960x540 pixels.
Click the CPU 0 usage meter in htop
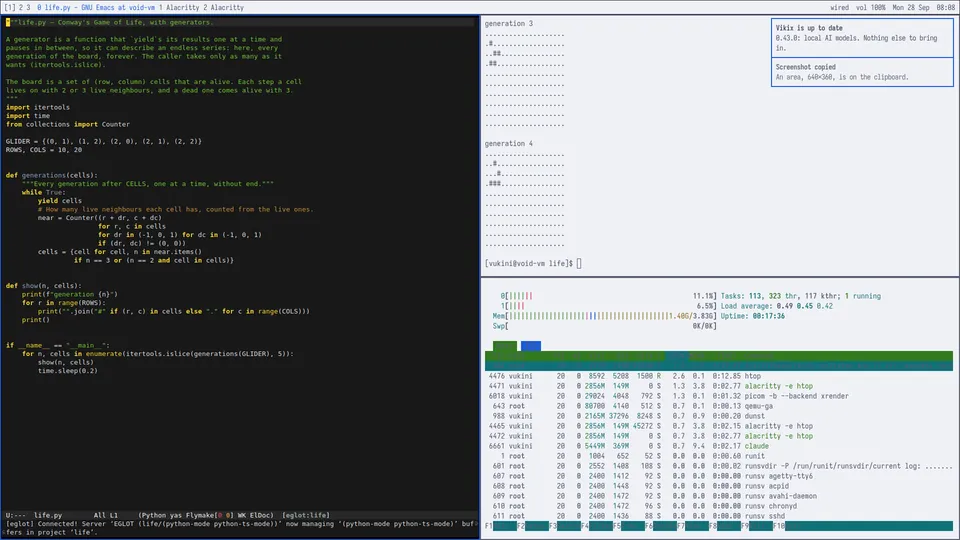pos(608,296)
